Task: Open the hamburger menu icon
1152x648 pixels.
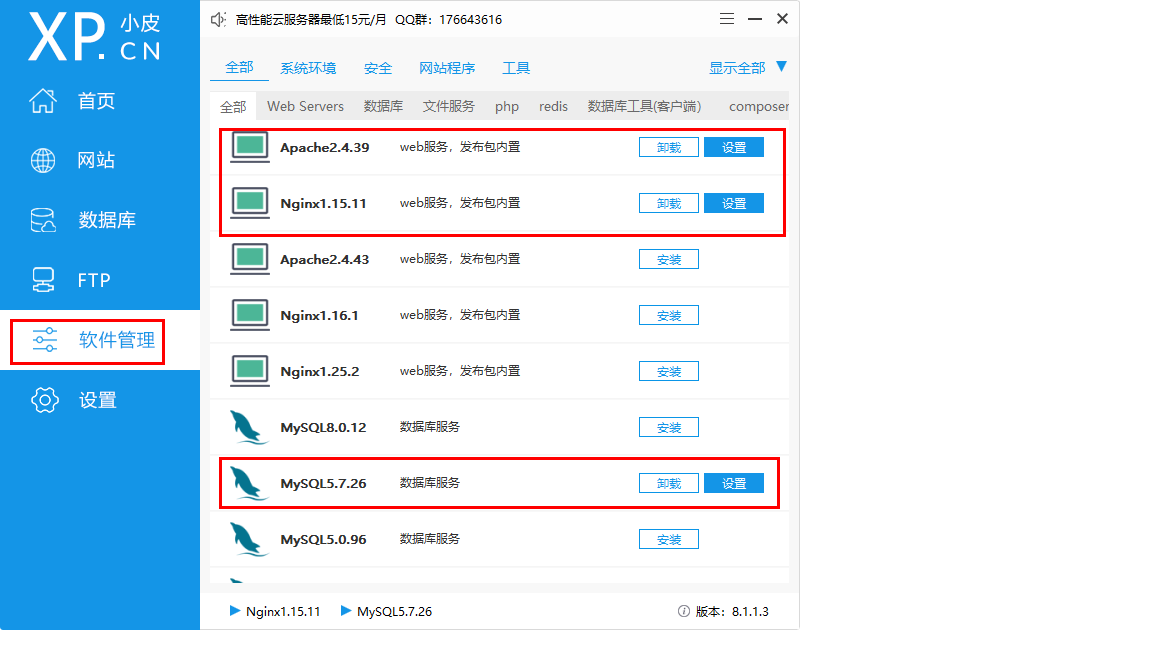Action: [x=727, y=19]
